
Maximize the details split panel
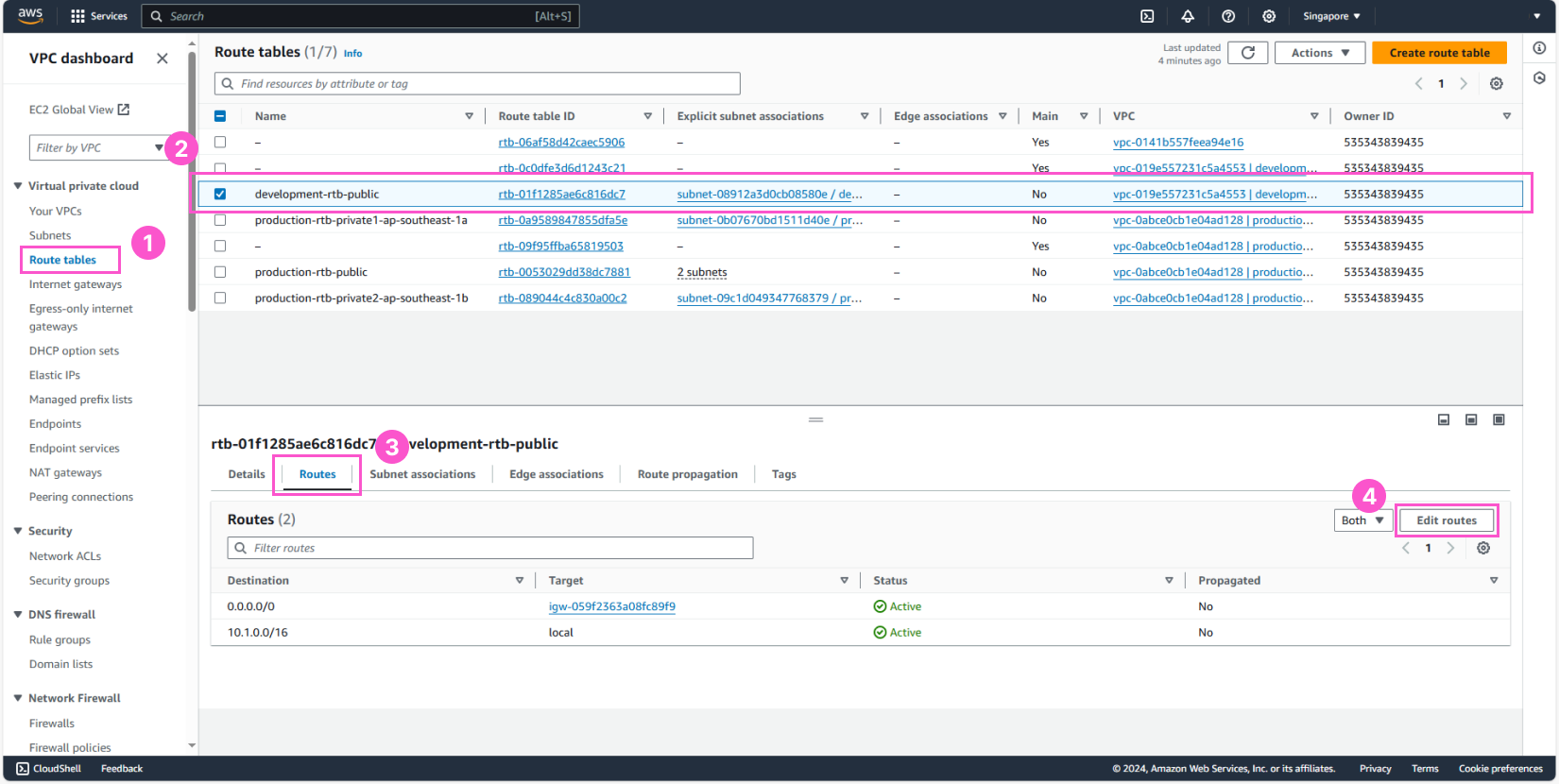pyautogui.click(x=1499, y=419)
